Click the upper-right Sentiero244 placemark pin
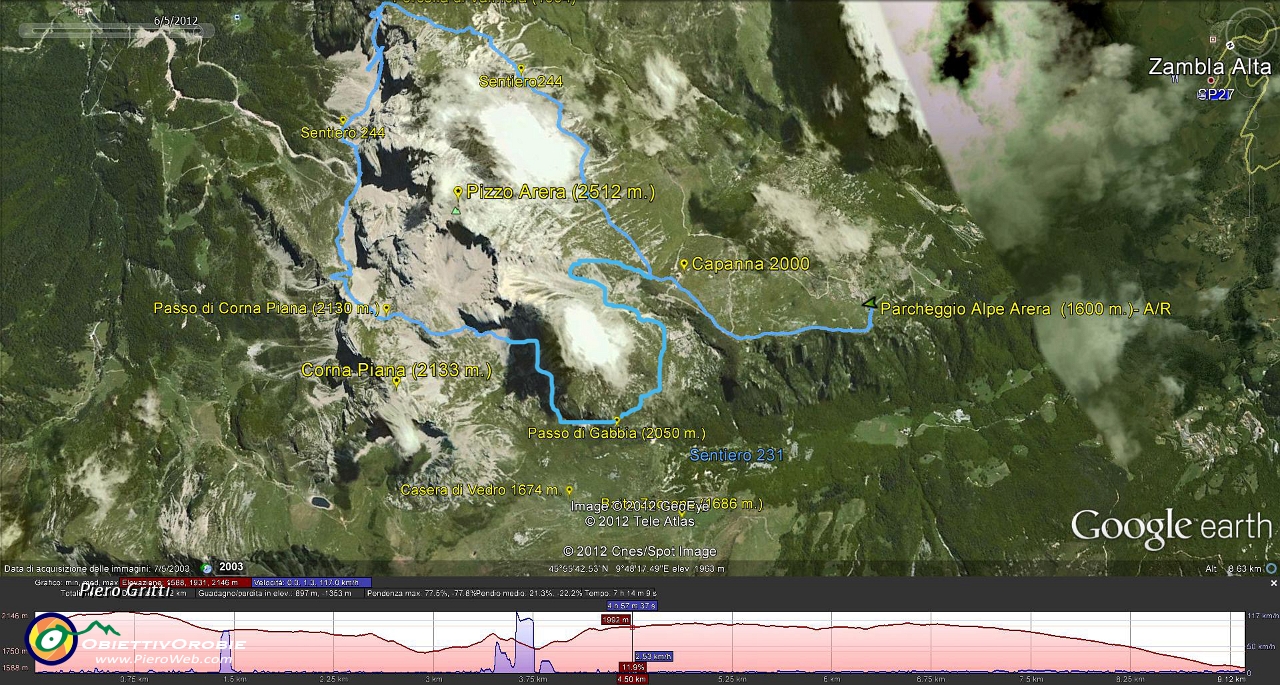This screenshot has width=1280, height=685. point(521,68)
